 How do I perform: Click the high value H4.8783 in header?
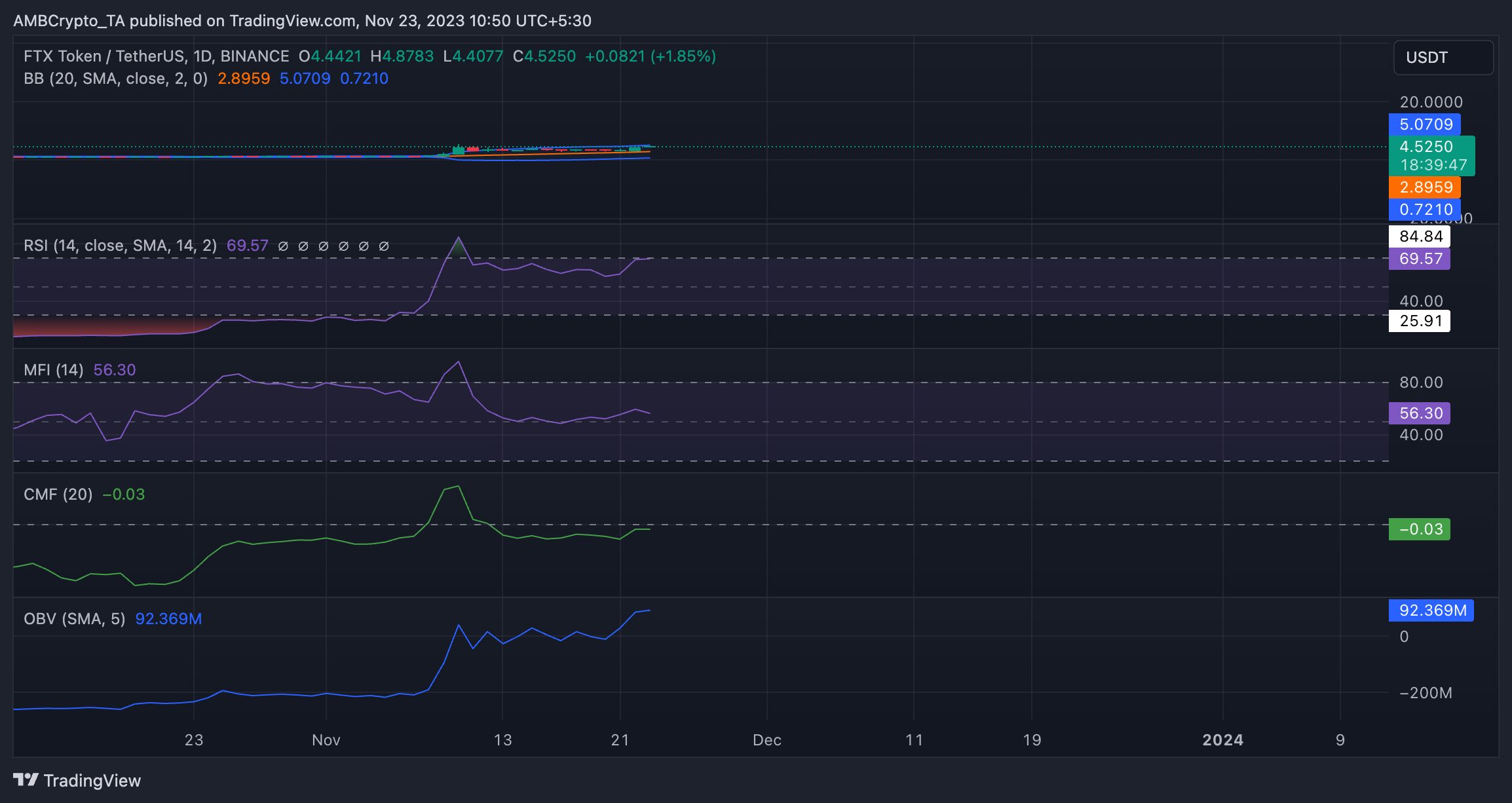coord(402,56)
